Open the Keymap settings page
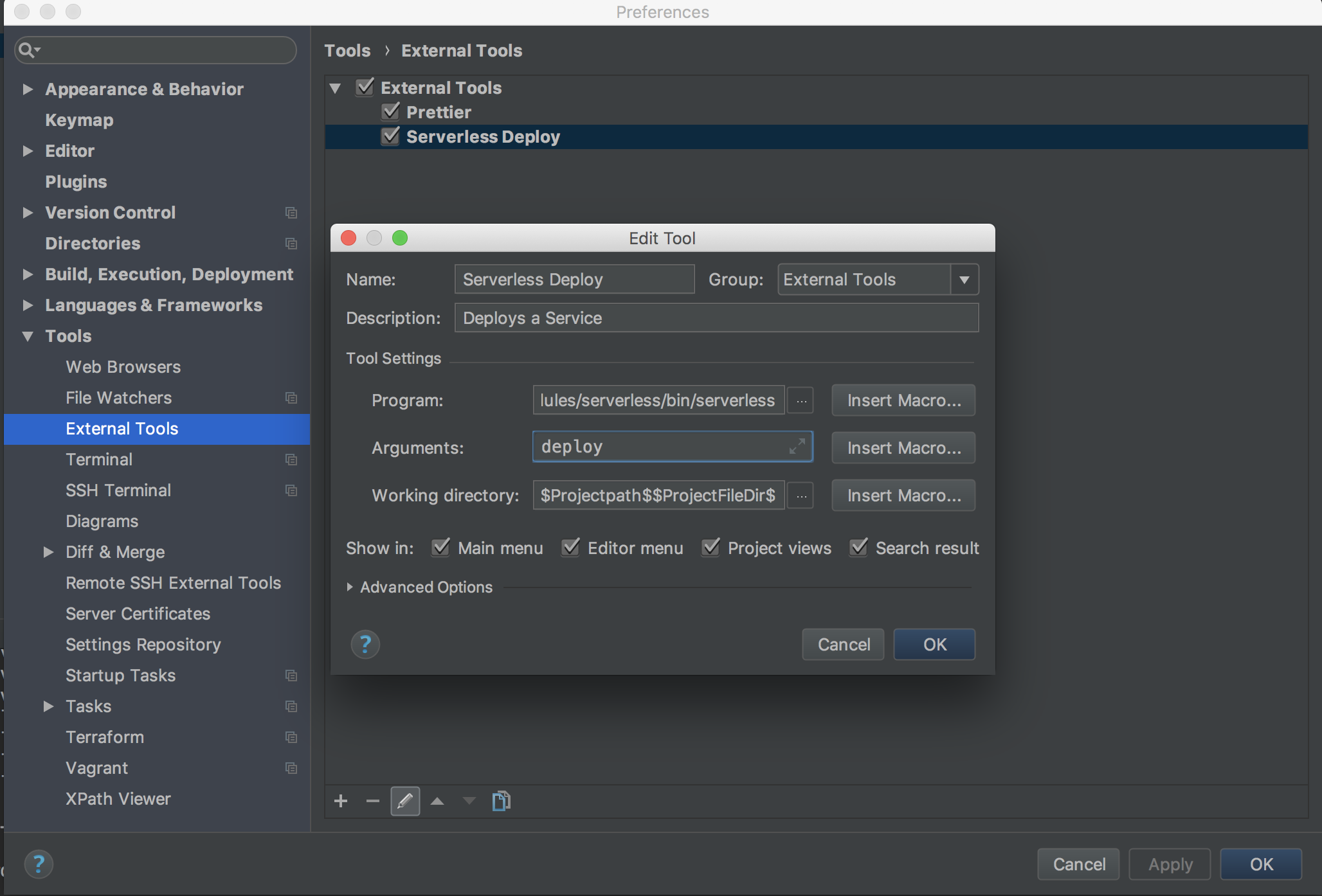Image resolution: width=1322 pixels, height=896 pixels. click(79, 120)
